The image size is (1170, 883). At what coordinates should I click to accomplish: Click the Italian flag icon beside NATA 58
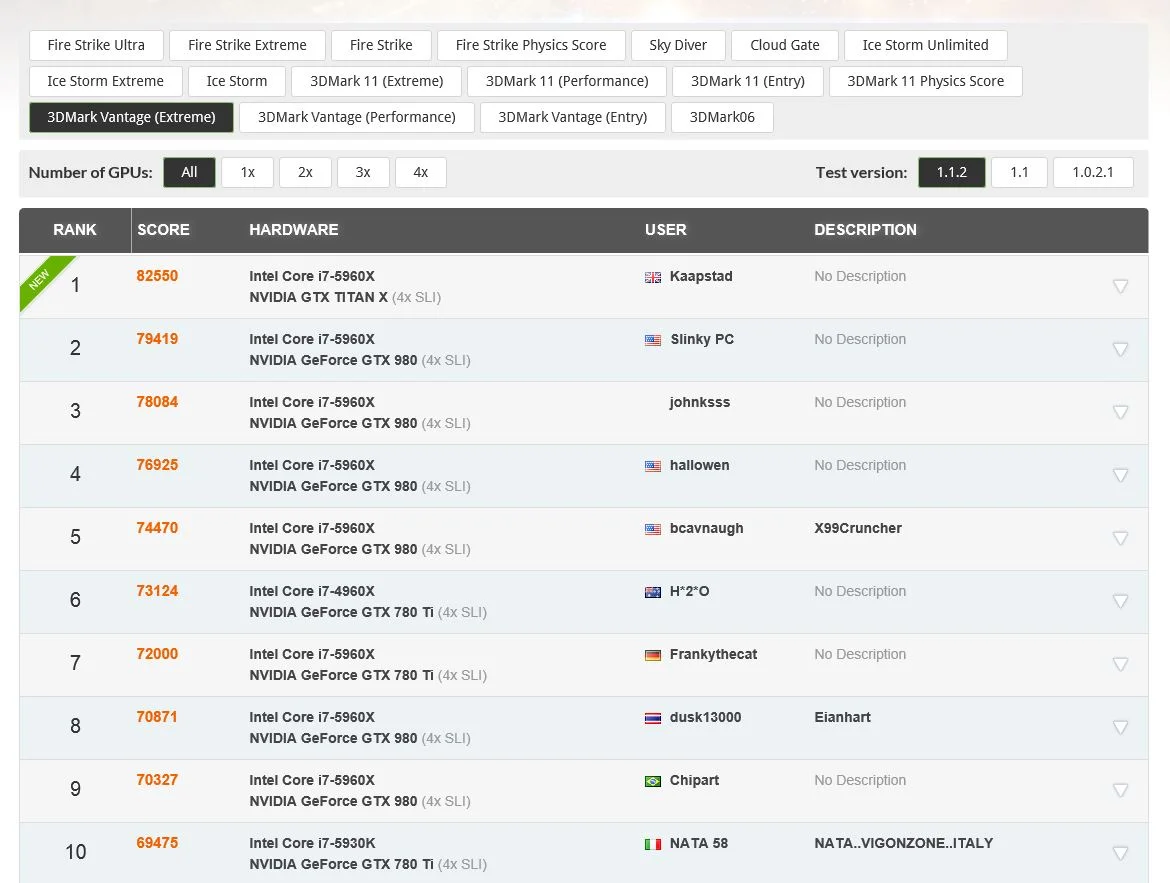[653, 844]
